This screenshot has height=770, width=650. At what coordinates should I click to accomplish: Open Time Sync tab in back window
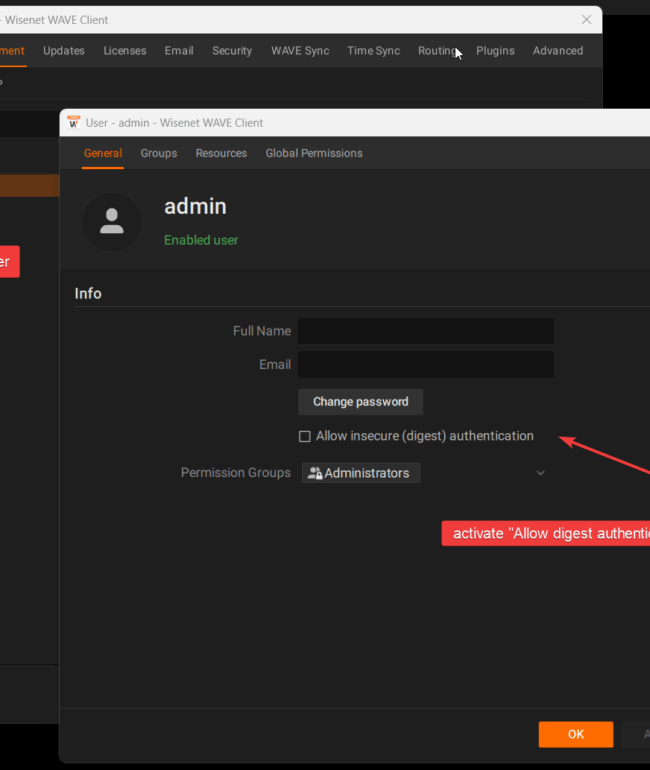(373, 51)
